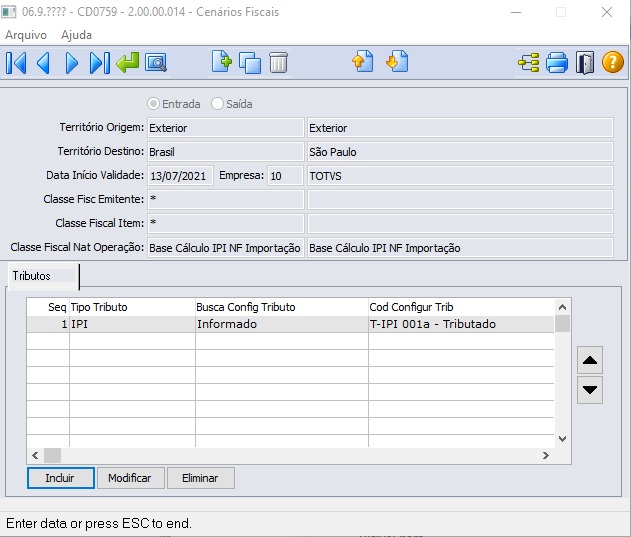Click the Data Início Validade field
Viewport: 631px width, 537px height.
click(x=180, y=176)
